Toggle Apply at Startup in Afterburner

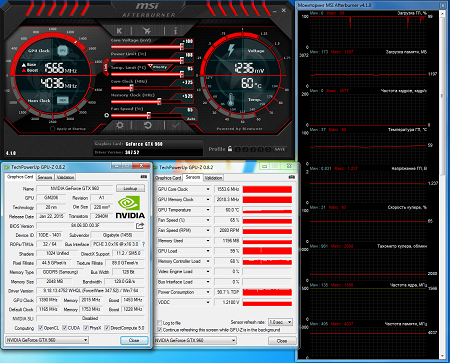click(x=52, y=129)
